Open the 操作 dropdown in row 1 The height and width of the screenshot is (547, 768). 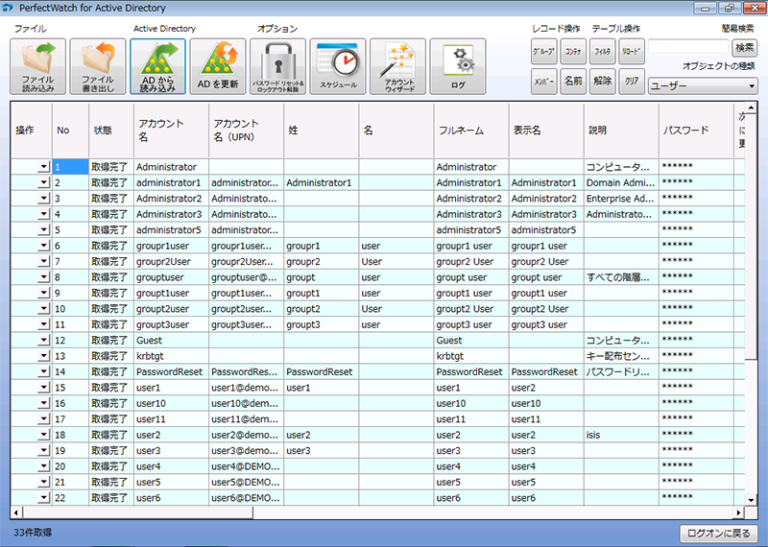click(43, 167)
